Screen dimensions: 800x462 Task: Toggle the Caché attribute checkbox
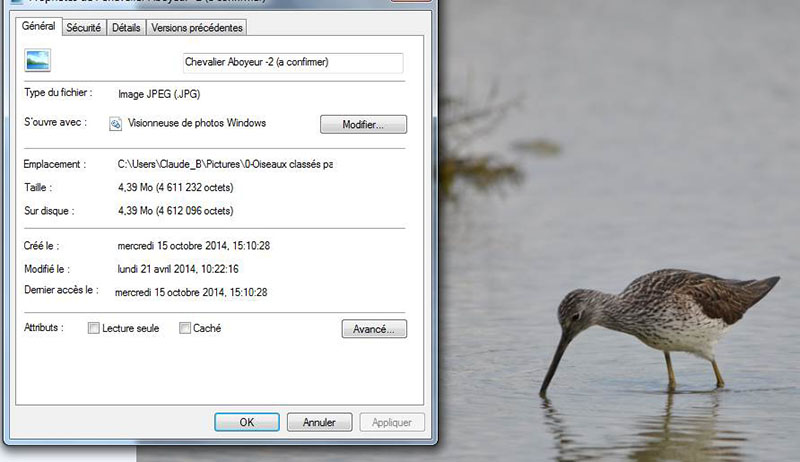(x=184, y=328)
